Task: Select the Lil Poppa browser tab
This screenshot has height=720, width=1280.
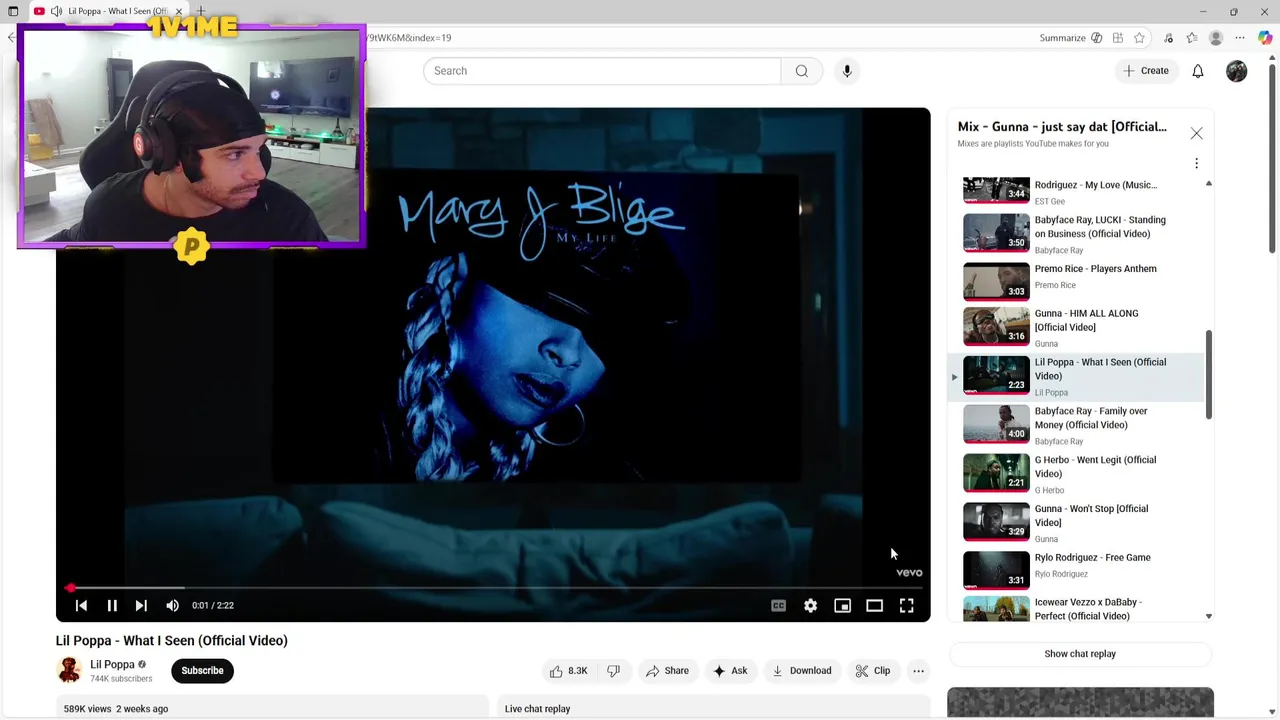Action: pos(108,11)
